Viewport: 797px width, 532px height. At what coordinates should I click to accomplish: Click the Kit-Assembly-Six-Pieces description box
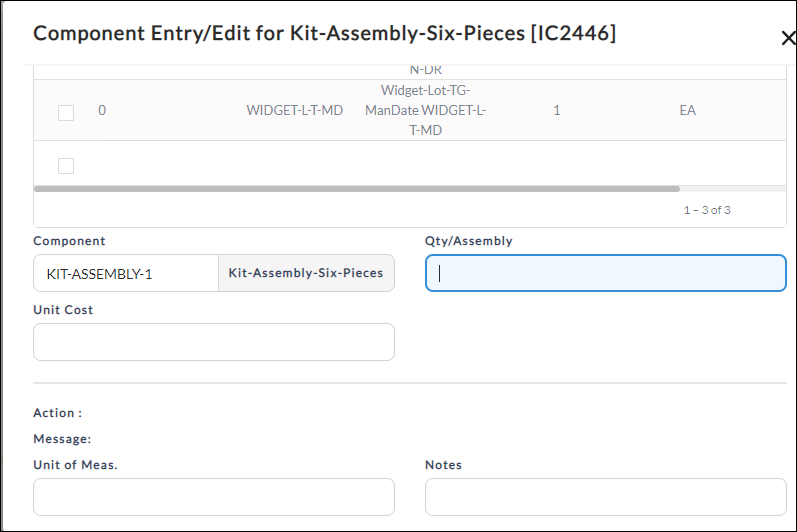pyautogui.click(x=306, y=273)
